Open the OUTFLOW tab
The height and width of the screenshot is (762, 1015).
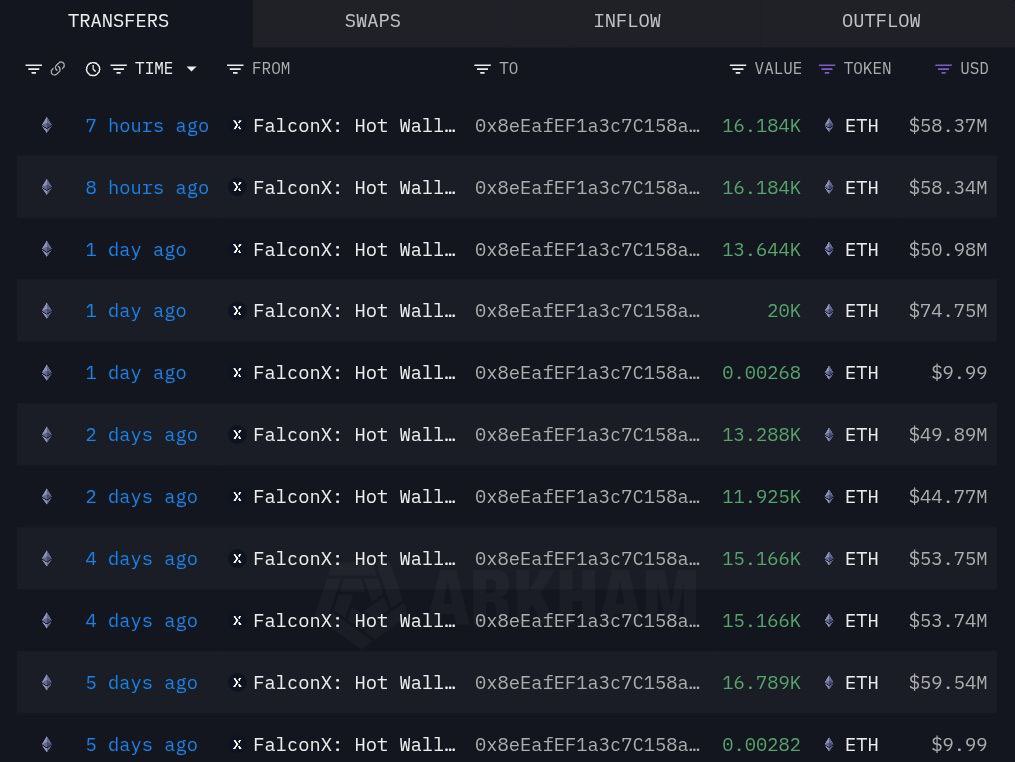[x=880, y=21]
